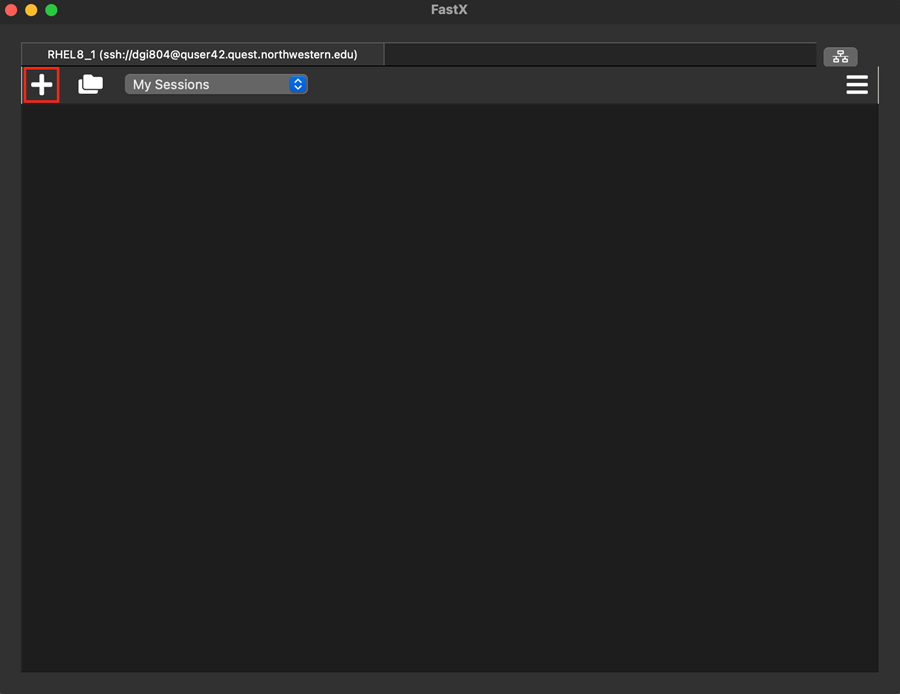Maximize the FastX window with green button
The image size is (900, 694).
coord(52,10)
